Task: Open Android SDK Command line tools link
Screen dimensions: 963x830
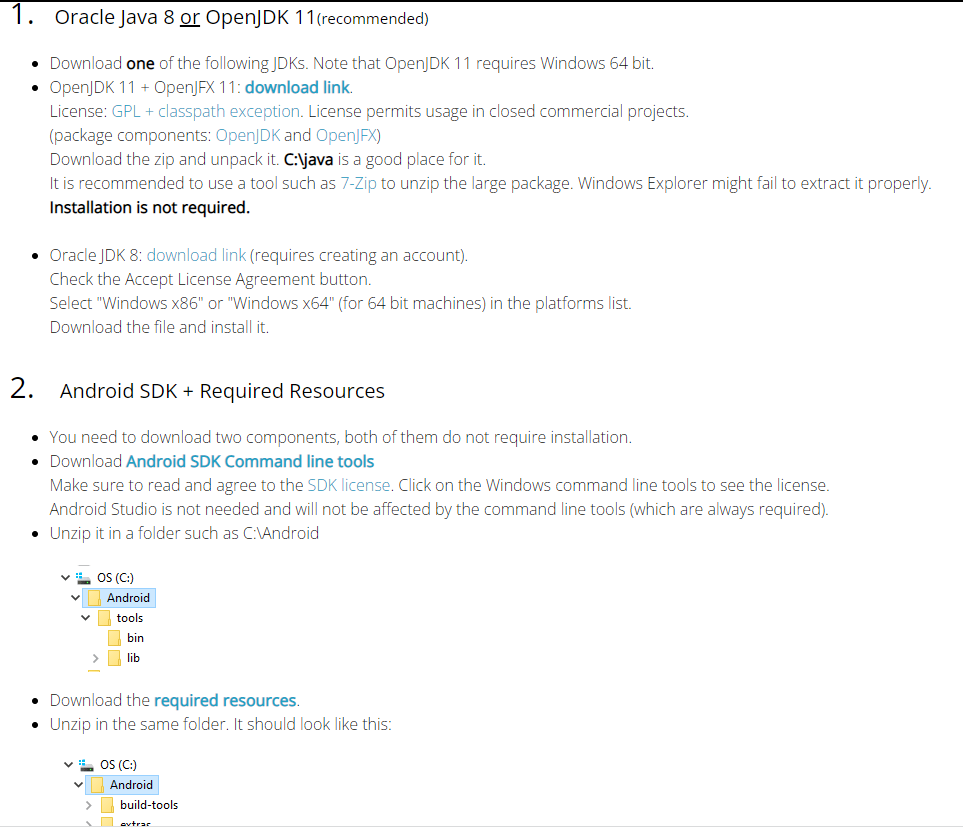Action: coord(250,461)
